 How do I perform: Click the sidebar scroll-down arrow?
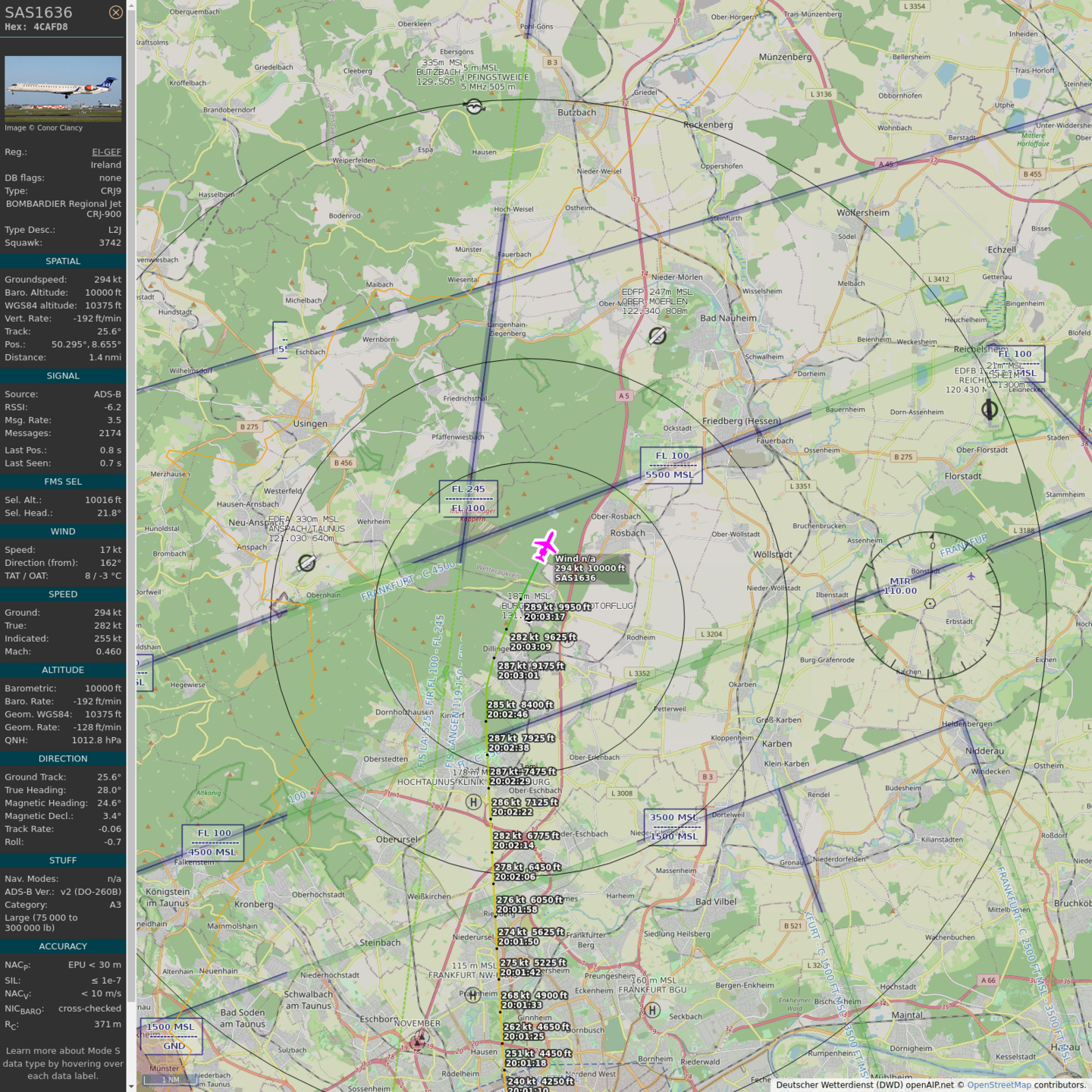(x=131, y=1087)
